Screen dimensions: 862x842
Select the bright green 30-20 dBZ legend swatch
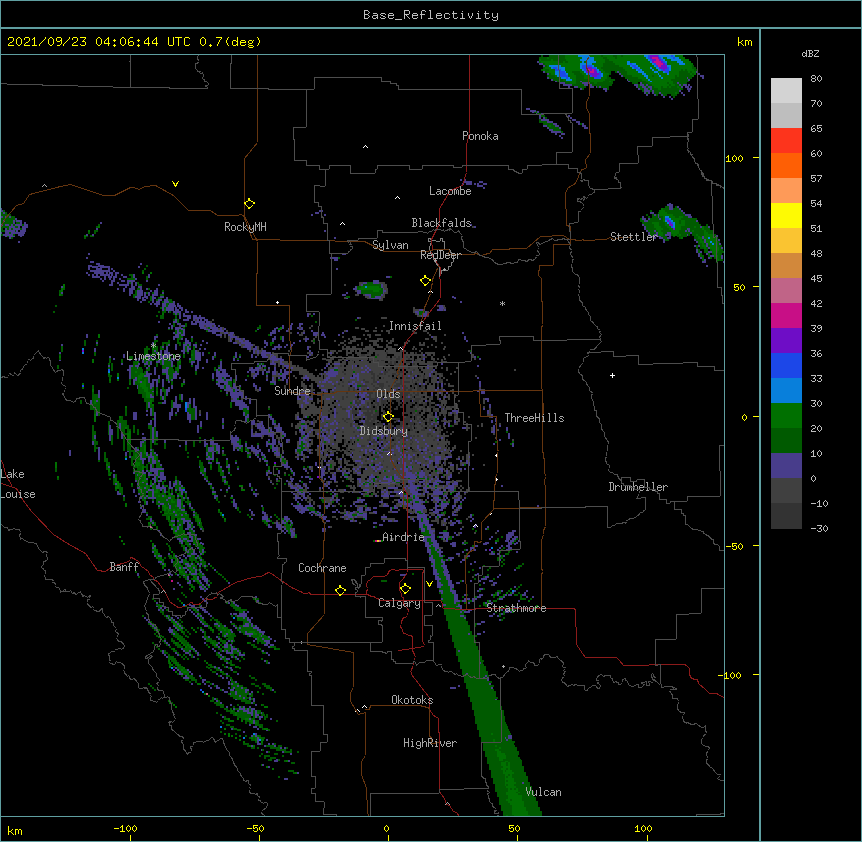[786, 416]
